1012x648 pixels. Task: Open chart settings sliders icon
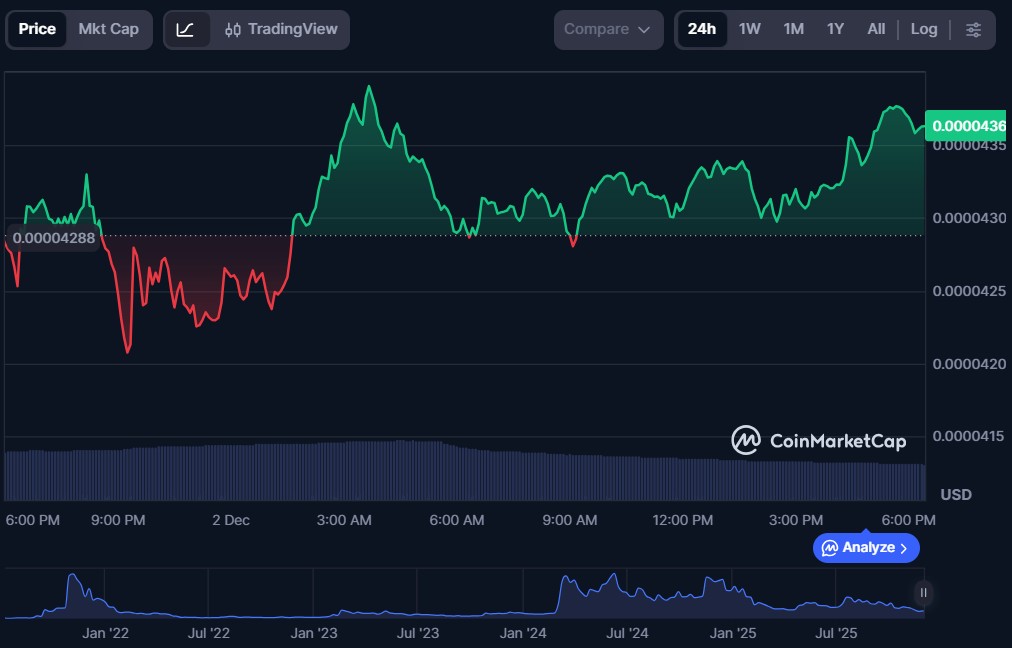973,29
